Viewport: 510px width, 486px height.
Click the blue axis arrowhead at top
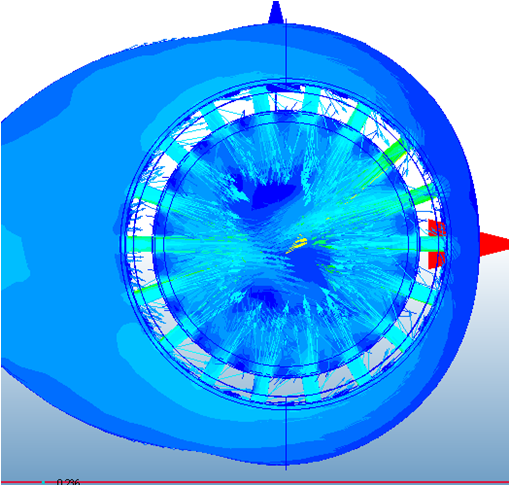click(276, 13)
